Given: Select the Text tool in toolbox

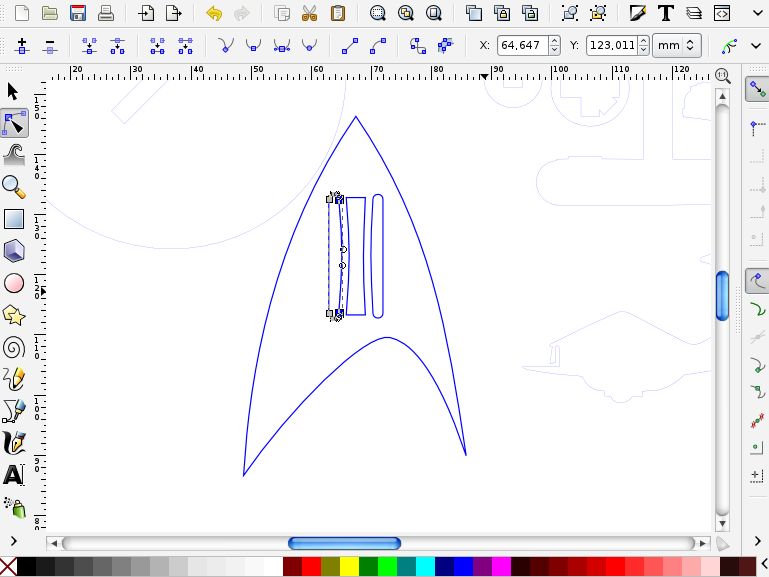Looking at the screenshot, I should [x=14, y=475].
